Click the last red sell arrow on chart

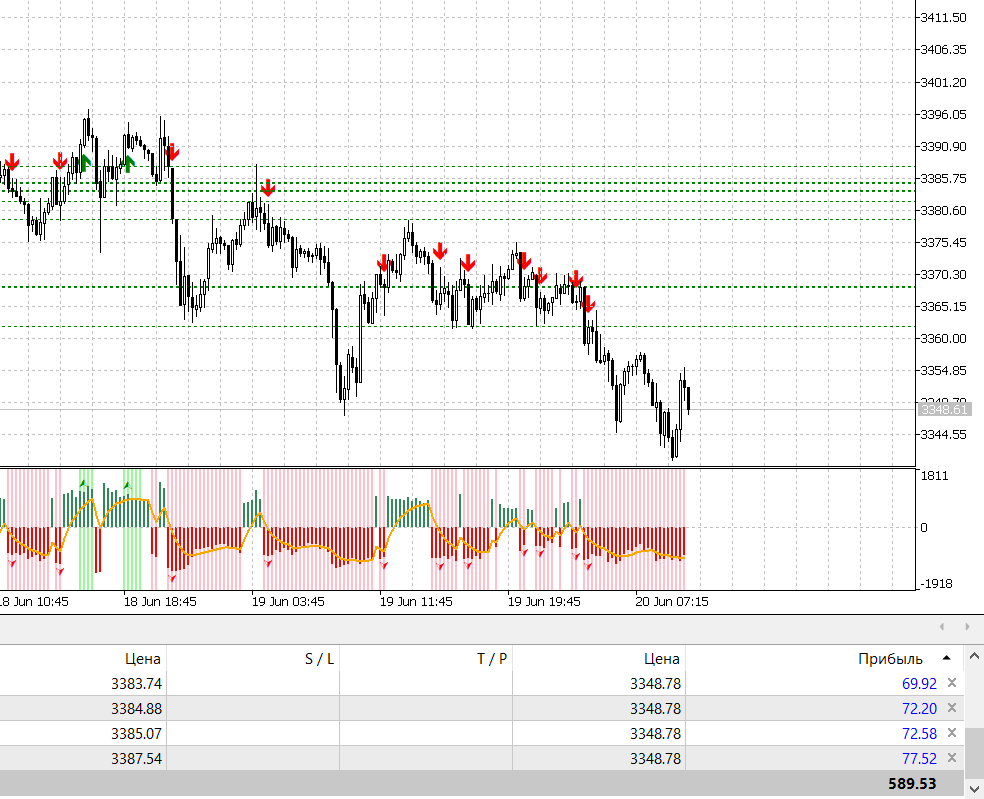pyautogui.click(x=588, y=303)
